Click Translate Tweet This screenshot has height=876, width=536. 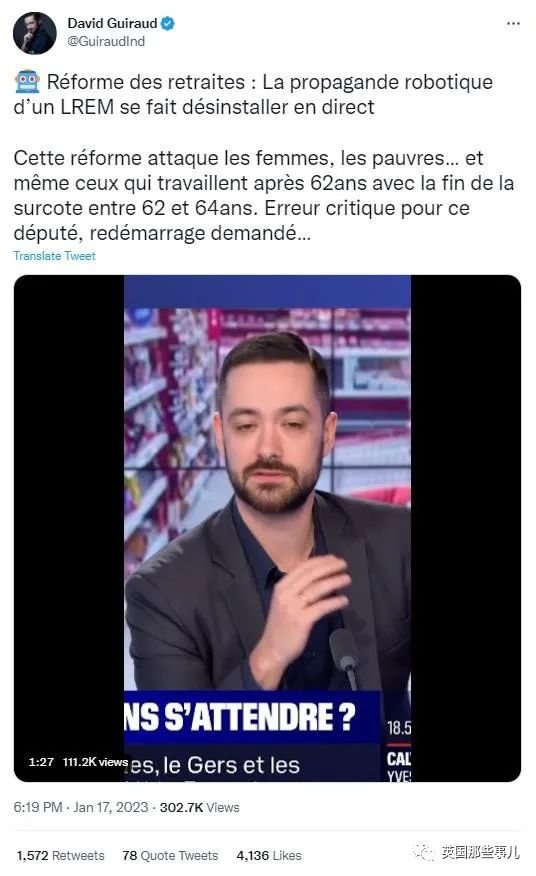[x=54, y=256]
